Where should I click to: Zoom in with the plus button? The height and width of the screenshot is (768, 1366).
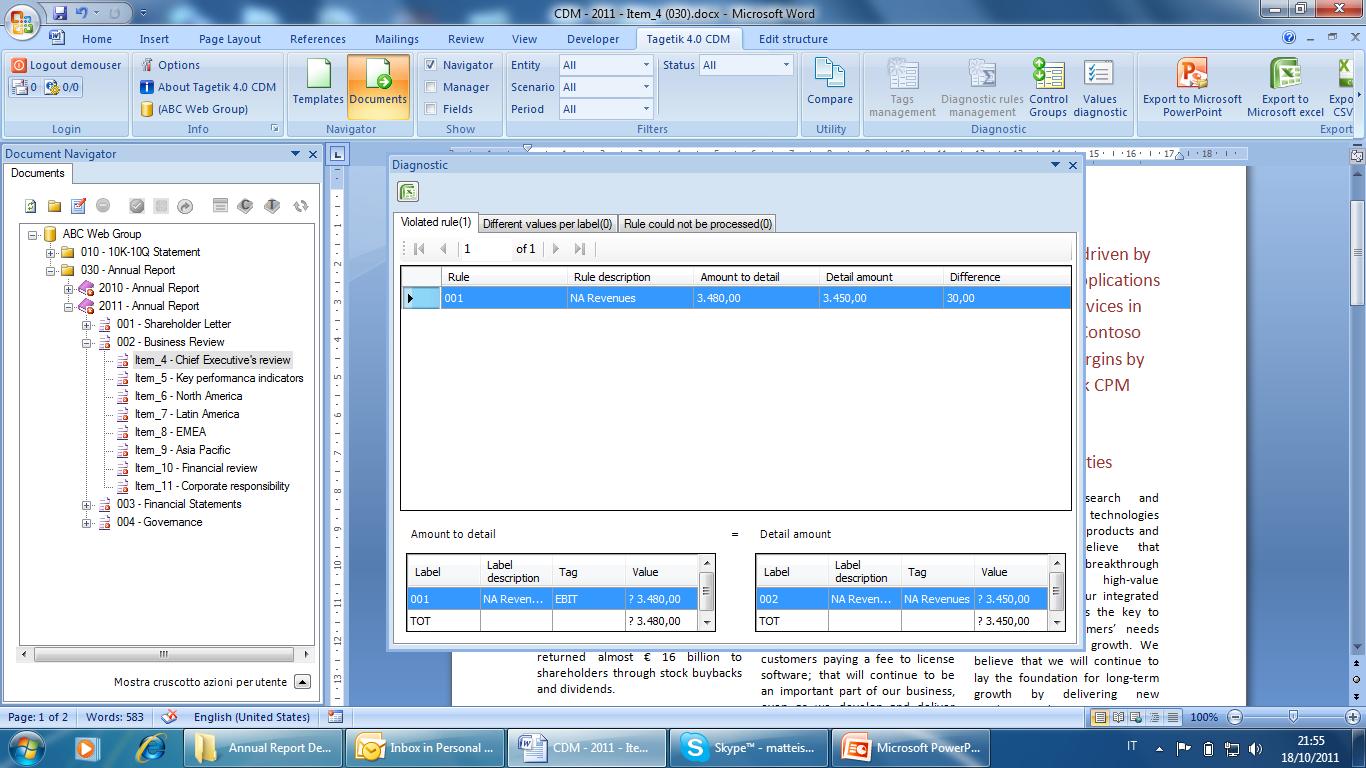[1352, 717]
